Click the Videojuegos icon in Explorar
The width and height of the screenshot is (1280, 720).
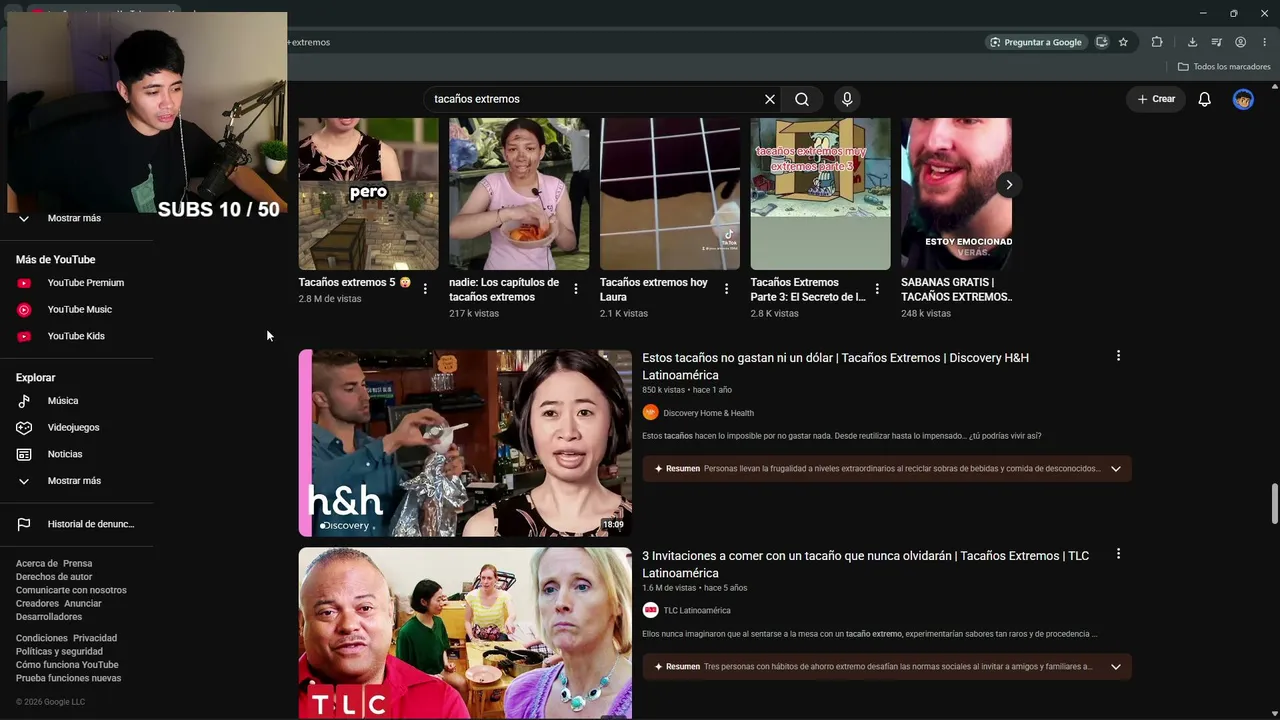coord(24,428)
